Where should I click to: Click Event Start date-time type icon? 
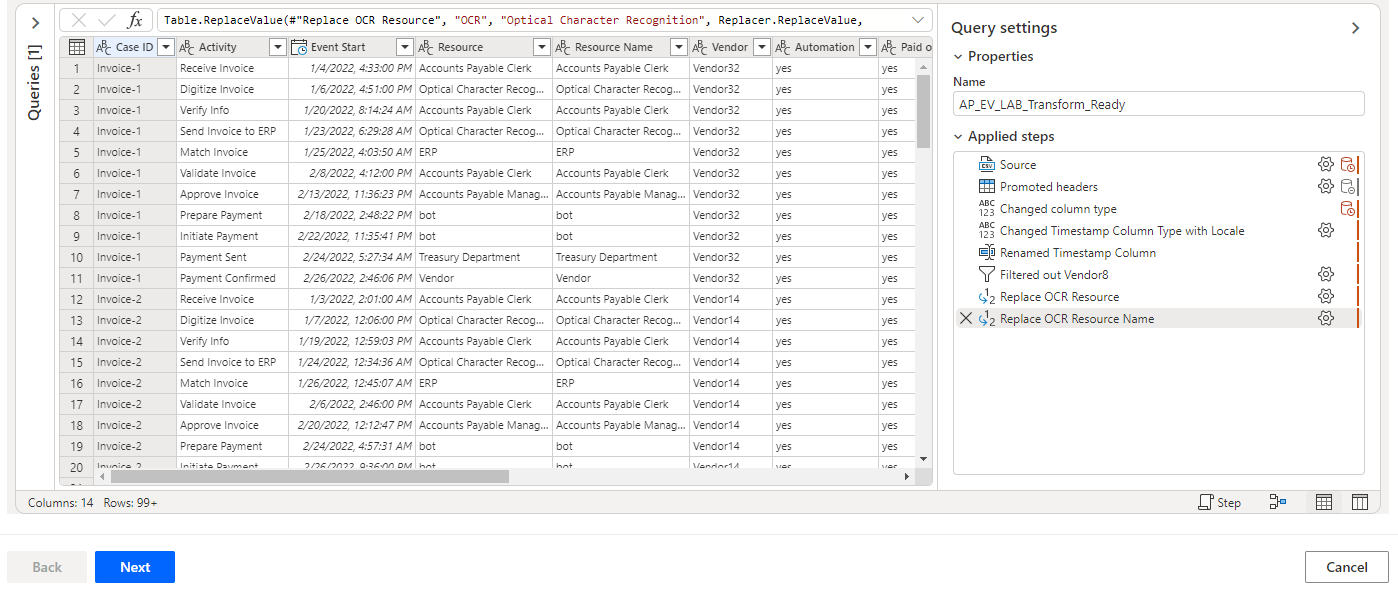pos(299,47)
